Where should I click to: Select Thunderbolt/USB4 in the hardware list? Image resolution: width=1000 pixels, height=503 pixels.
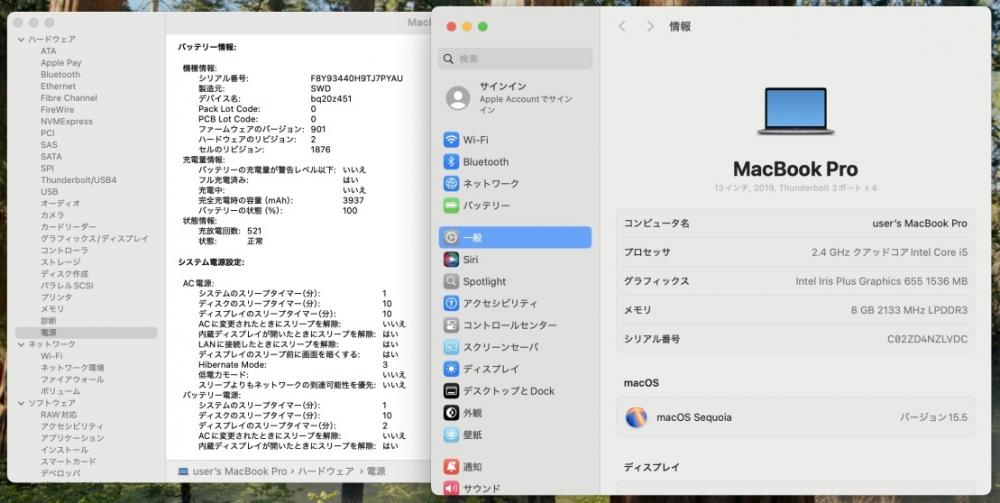tap(78, 180)
